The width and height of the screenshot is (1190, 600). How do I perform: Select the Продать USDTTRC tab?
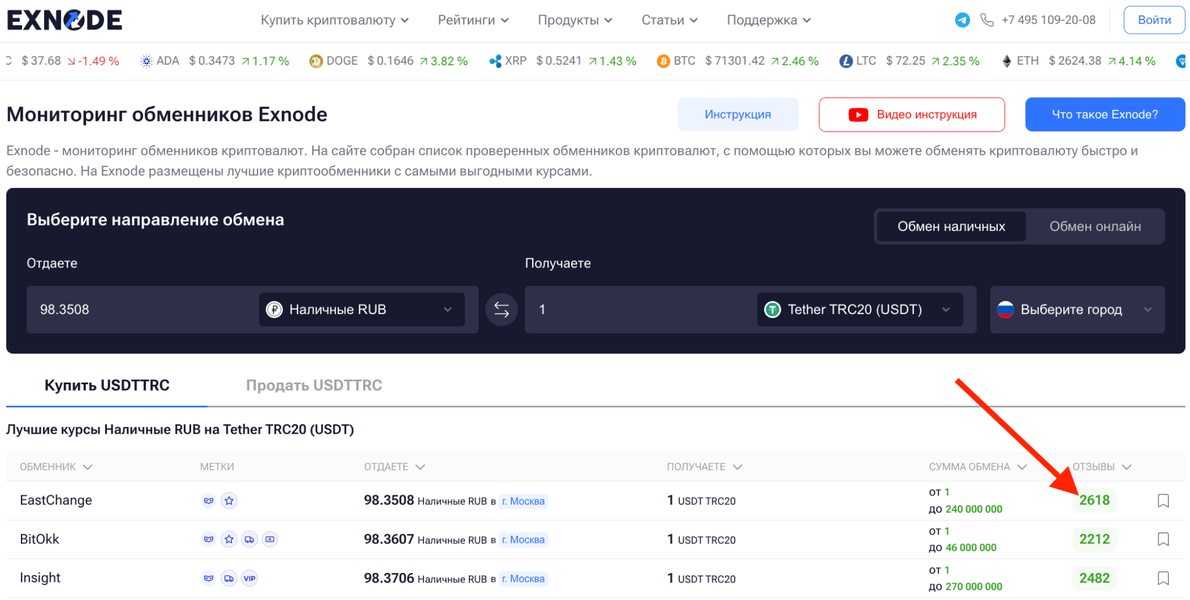[x=313, y=385]
